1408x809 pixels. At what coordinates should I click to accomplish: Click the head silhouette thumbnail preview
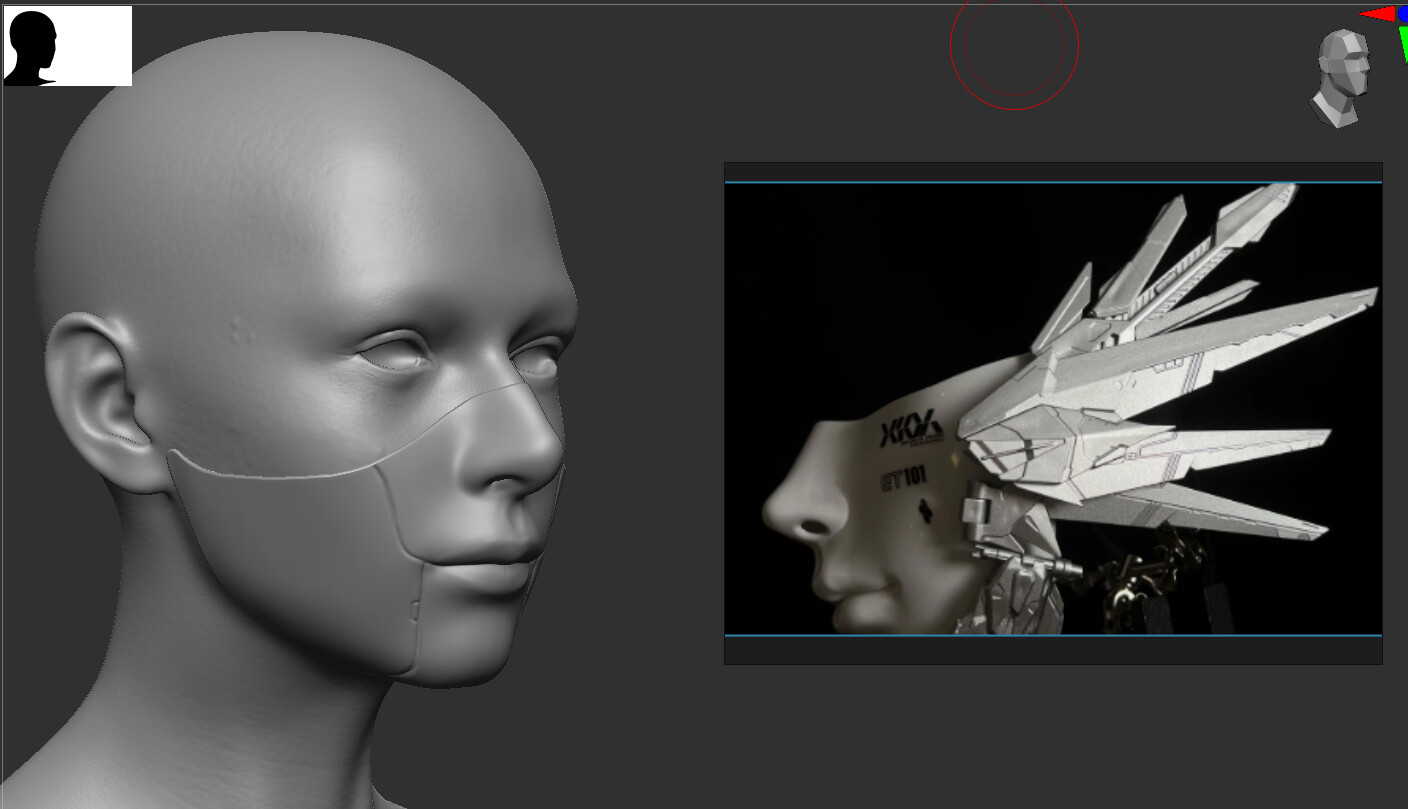coord(67,46)
